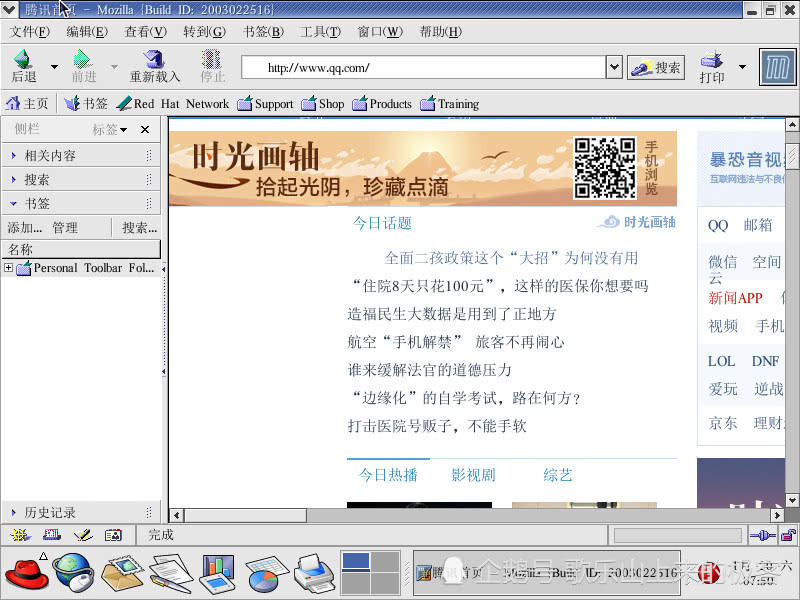
Task: Open the 工具(T) menu
Action: (x=320, y=32)
